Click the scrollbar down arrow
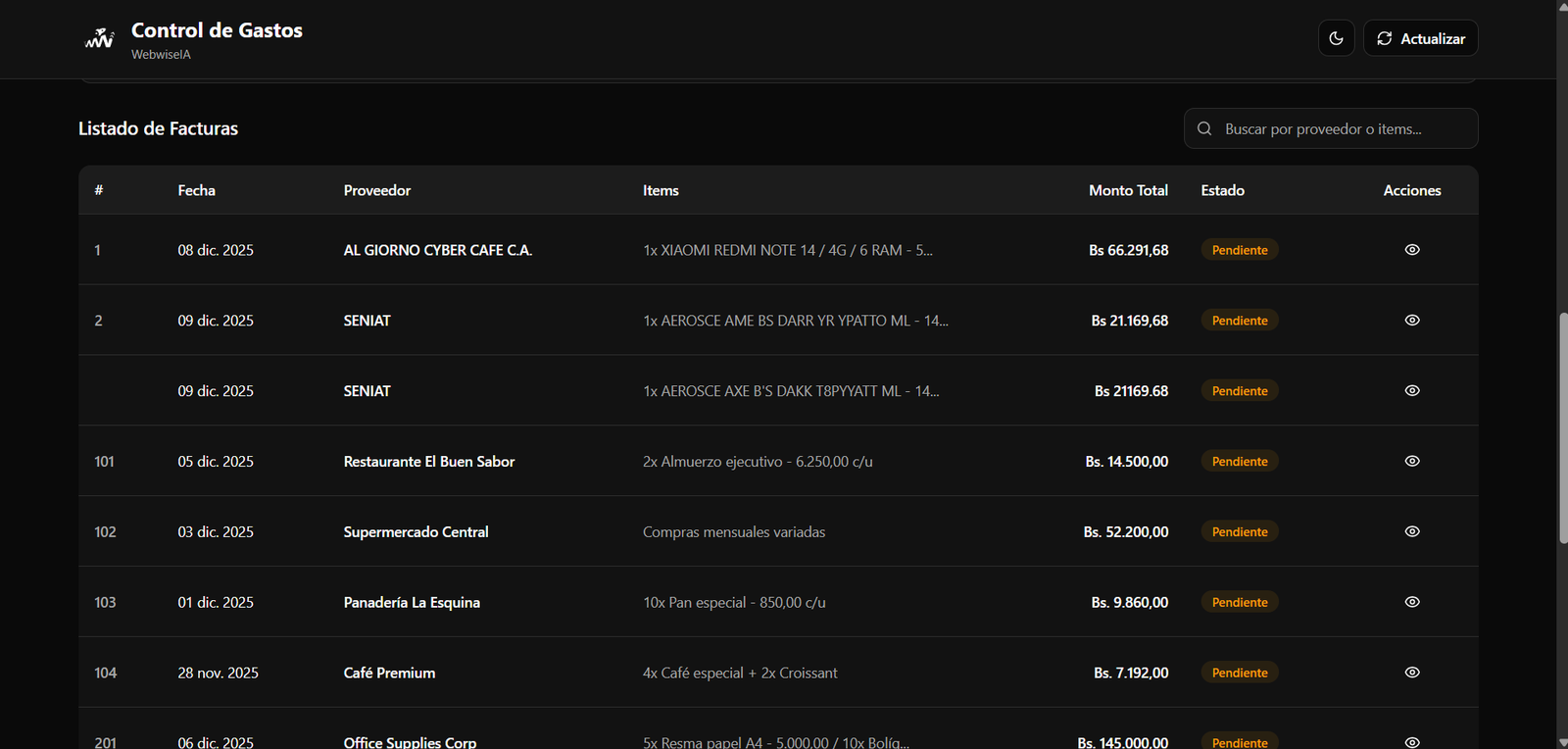The width and height of the screenshot is (1568, 749). pos(1563,742)
